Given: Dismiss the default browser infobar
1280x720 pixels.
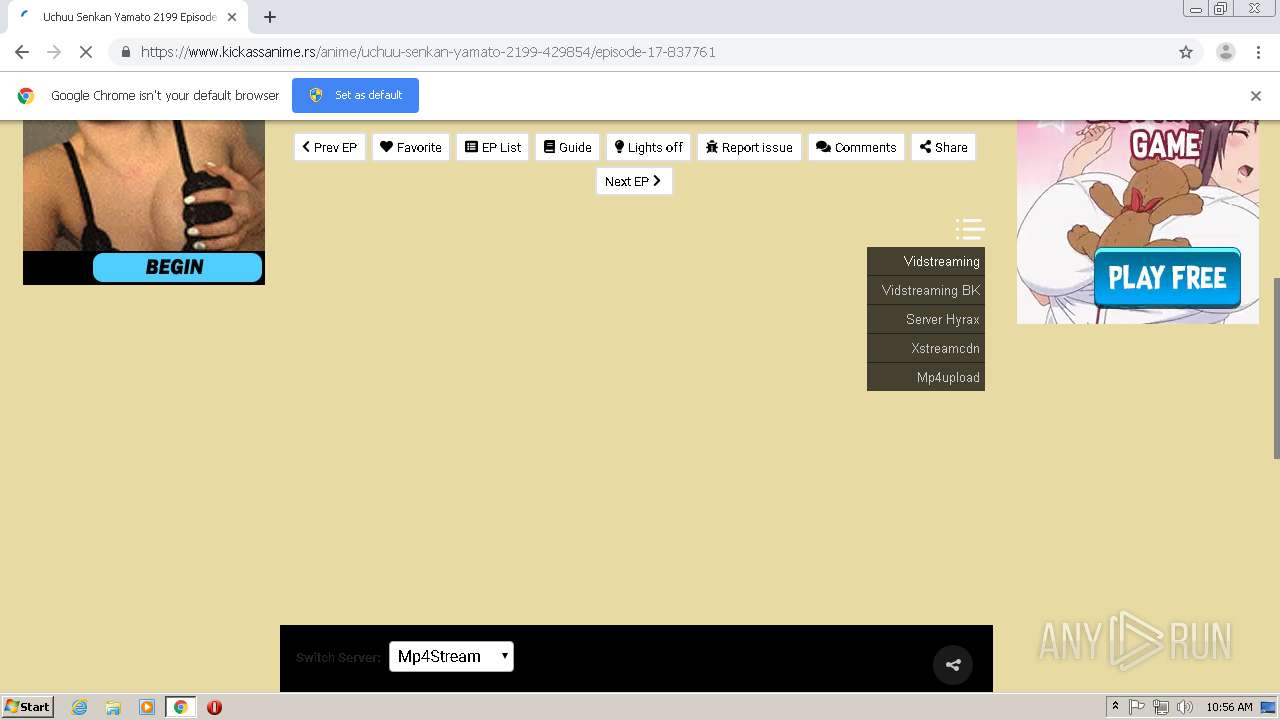Looking at the screenshot, I should coord(1256,96).
